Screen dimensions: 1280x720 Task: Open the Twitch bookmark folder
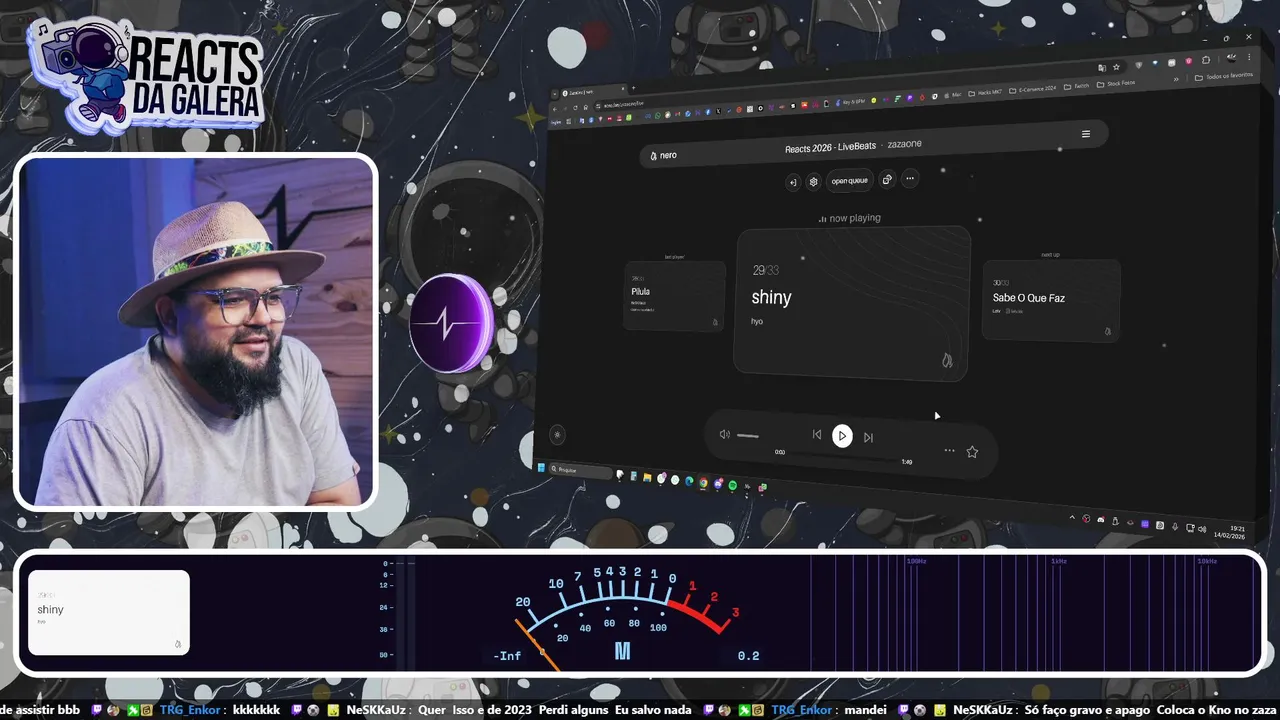[1076, 86]
